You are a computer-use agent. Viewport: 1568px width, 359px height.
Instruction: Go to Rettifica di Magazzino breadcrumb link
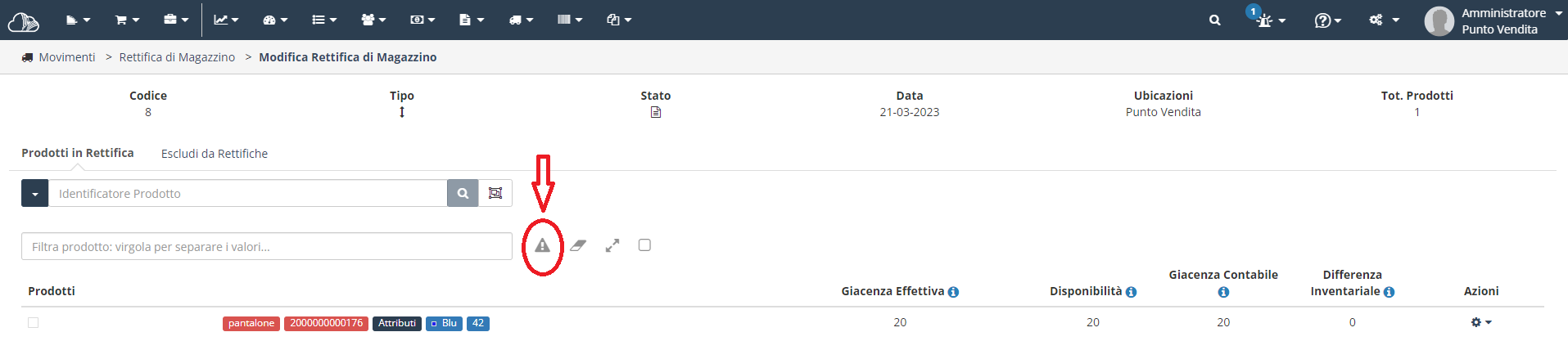(x=177, y=57)
